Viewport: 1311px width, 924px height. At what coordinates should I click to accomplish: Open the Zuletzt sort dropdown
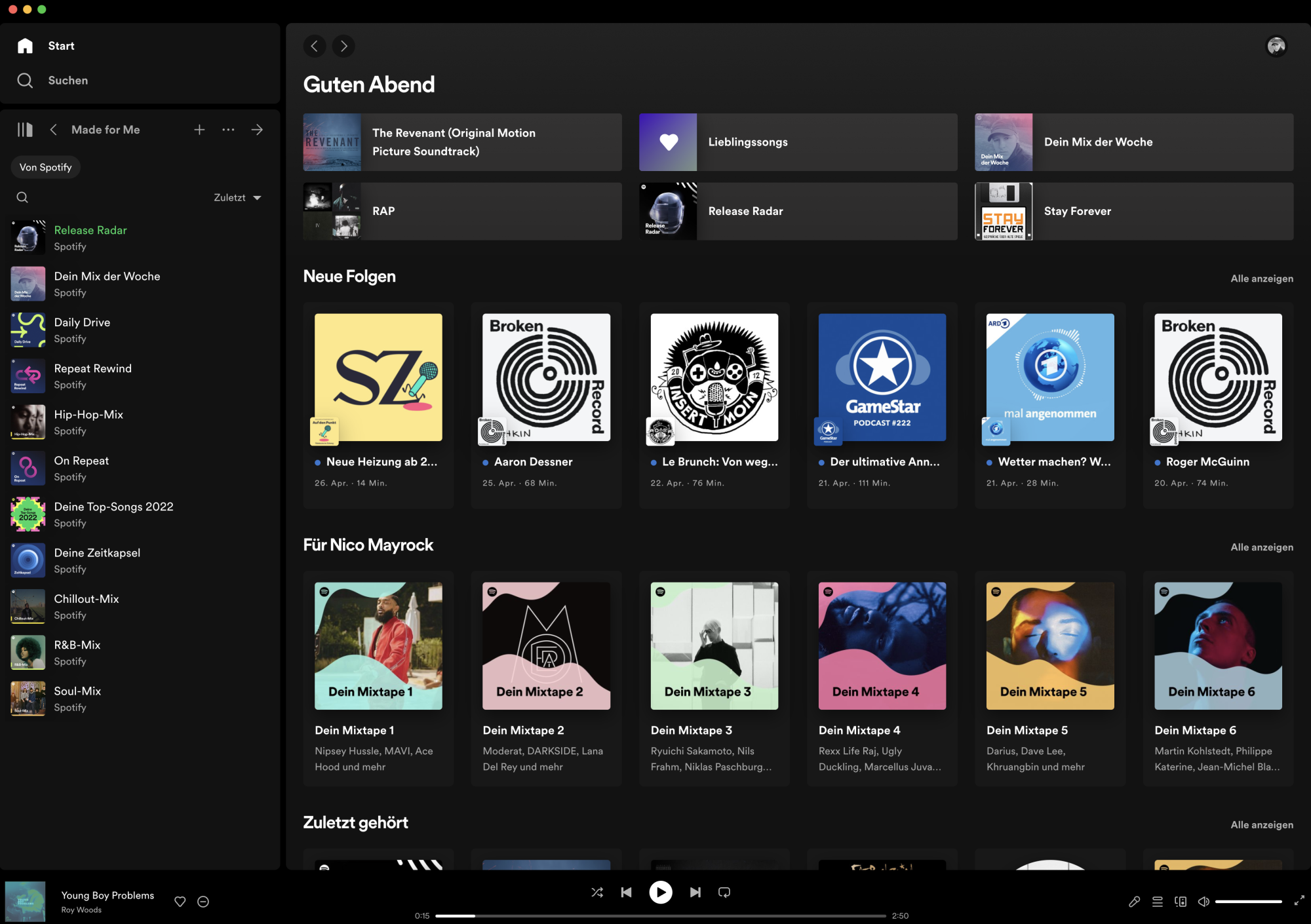[x=237, y=197]
